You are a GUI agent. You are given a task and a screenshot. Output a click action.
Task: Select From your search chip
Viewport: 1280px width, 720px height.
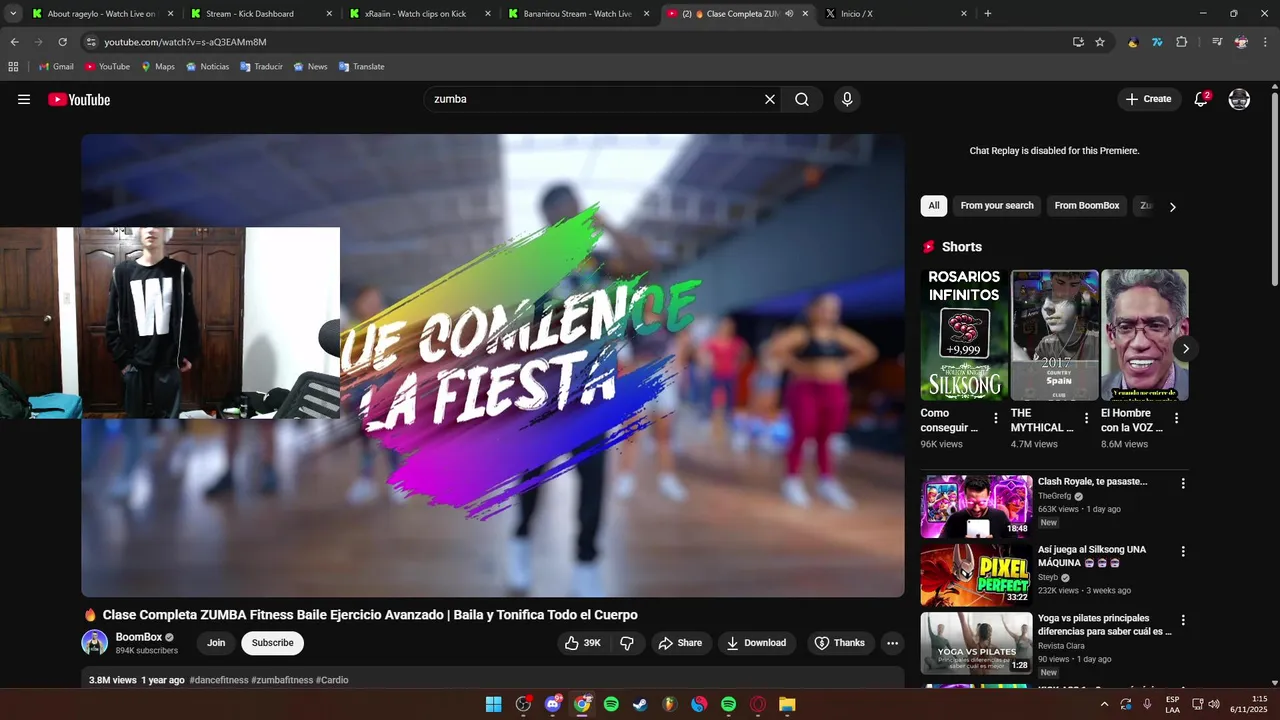click(997, 206)
